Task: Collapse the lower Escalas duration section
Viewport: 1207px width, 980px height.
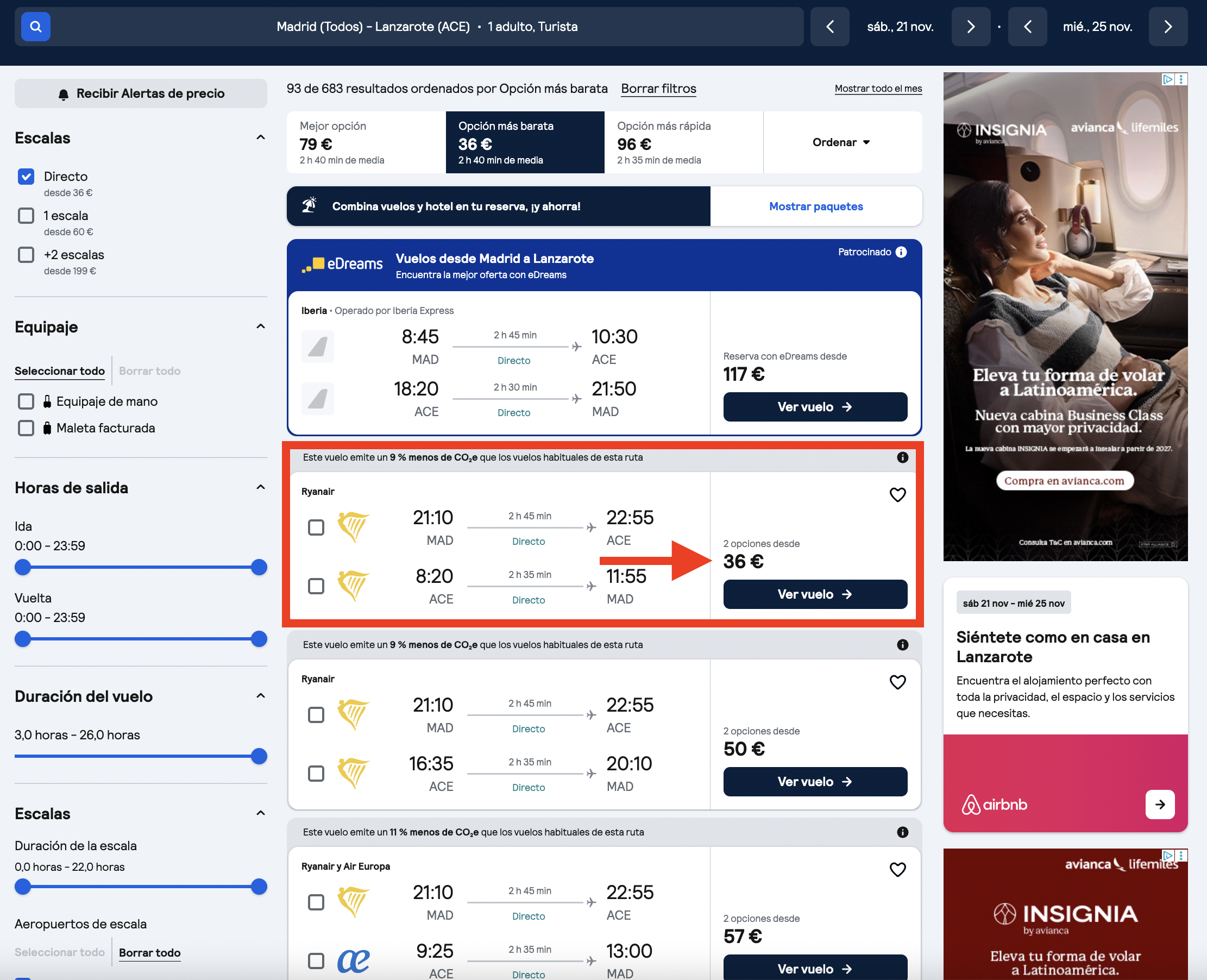Action: click(x=260, y=813)
